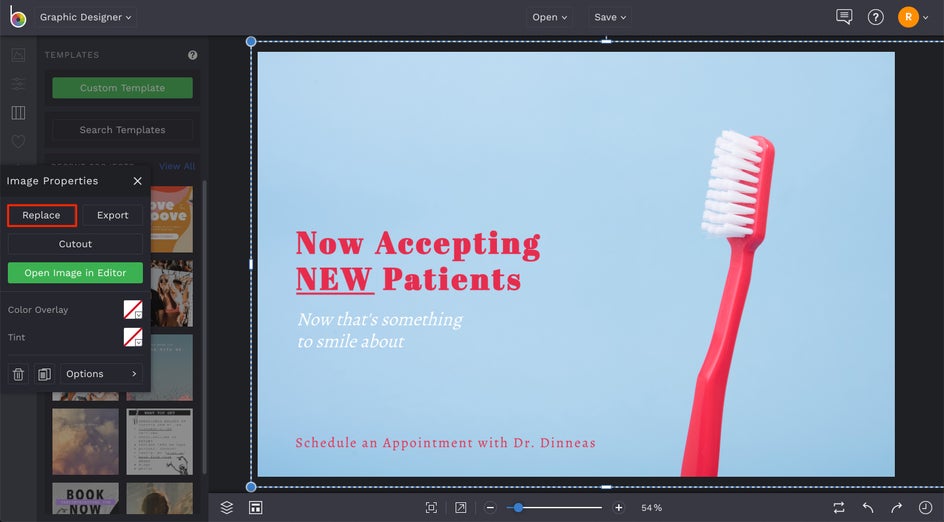This screenshot has height=522, width=944.
Task: Zoom out with minus icon
Action: (x=490, y=508)
